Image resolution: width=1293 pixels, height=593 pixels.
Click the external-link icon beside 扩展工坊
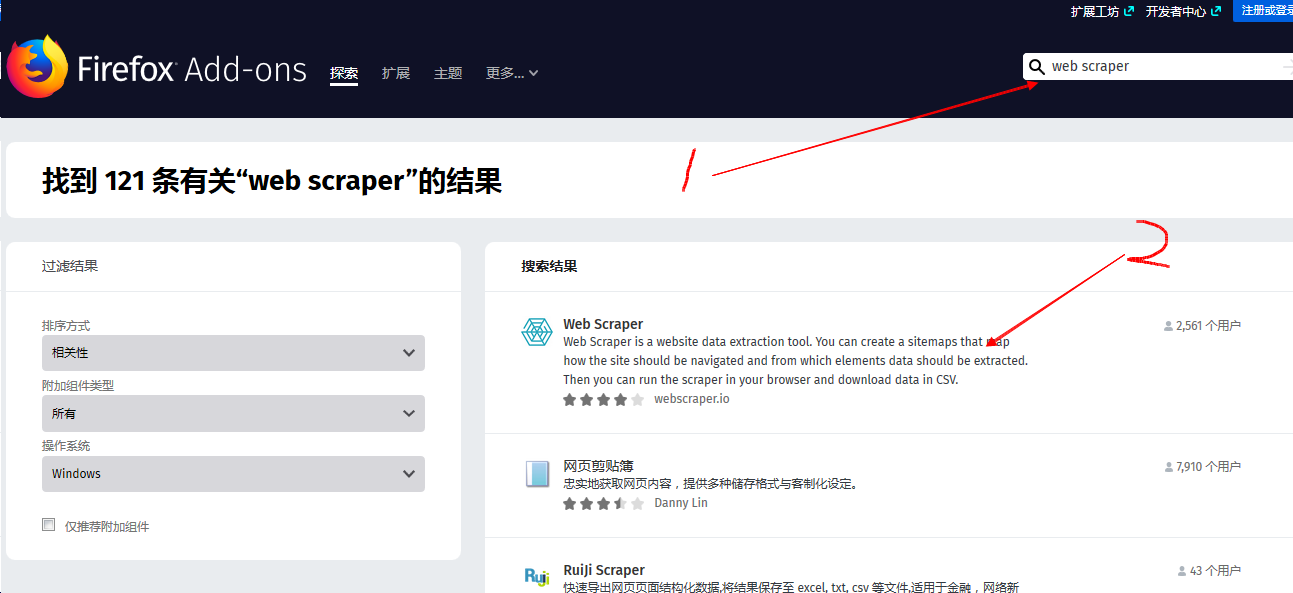point(1129,11)
